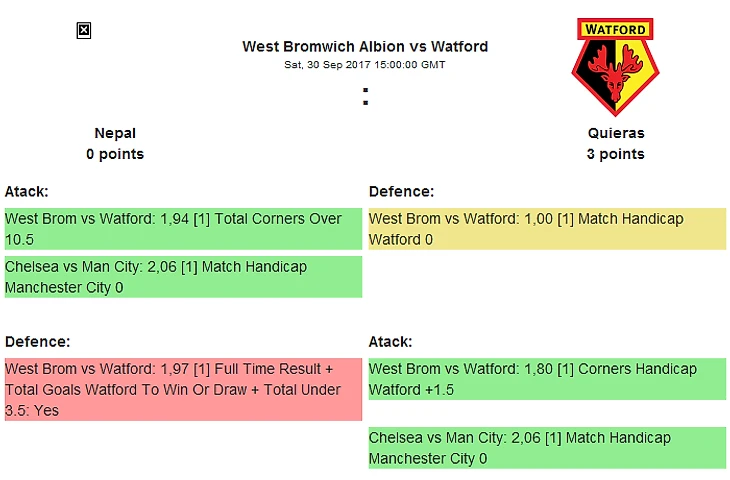The image size is (730, 480).
Task: Click the Watford club crest
Action: pyautogui.click(x=615, y=67)
